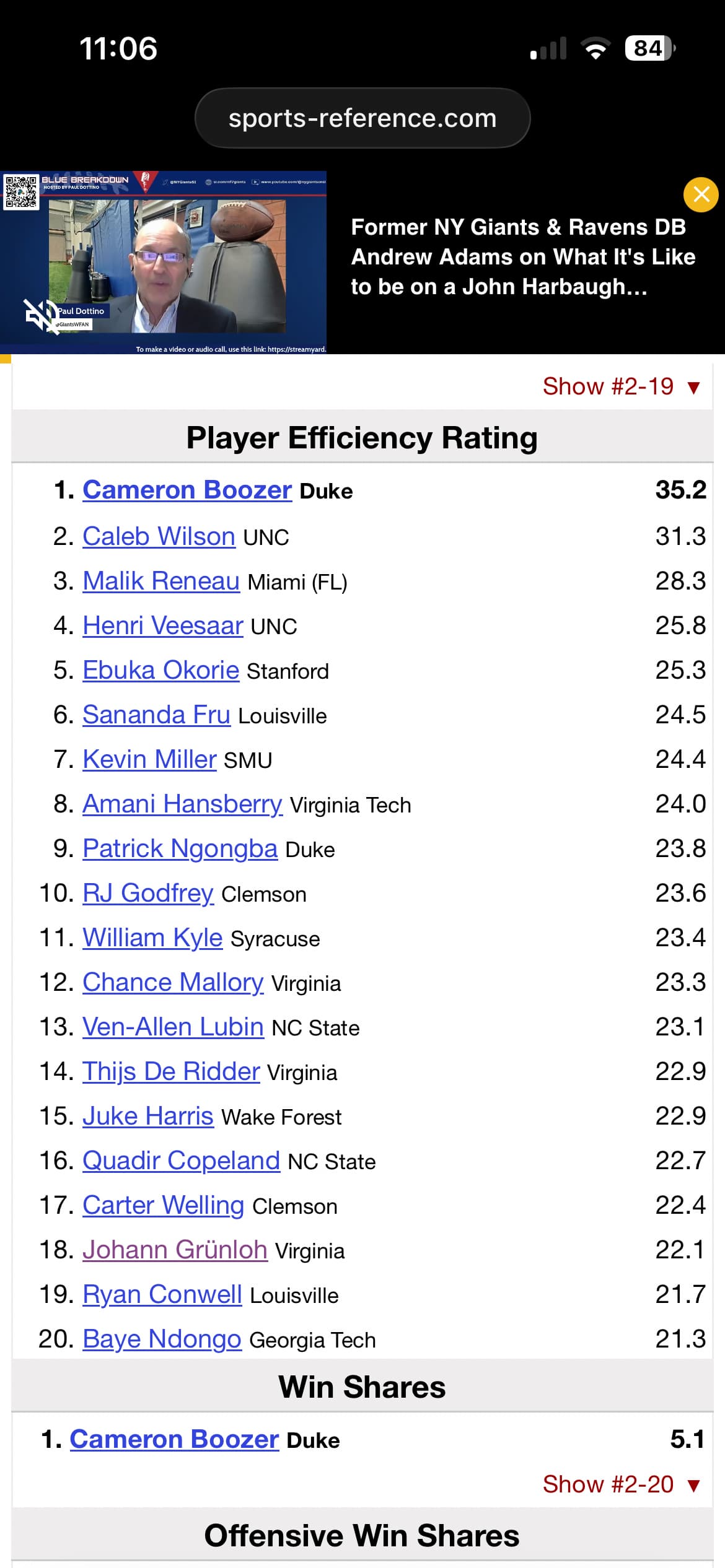Open Cameron Boozer's Win Shares link
The width and height of the screenshot is (725, 1568).
tap(174, 1439)
